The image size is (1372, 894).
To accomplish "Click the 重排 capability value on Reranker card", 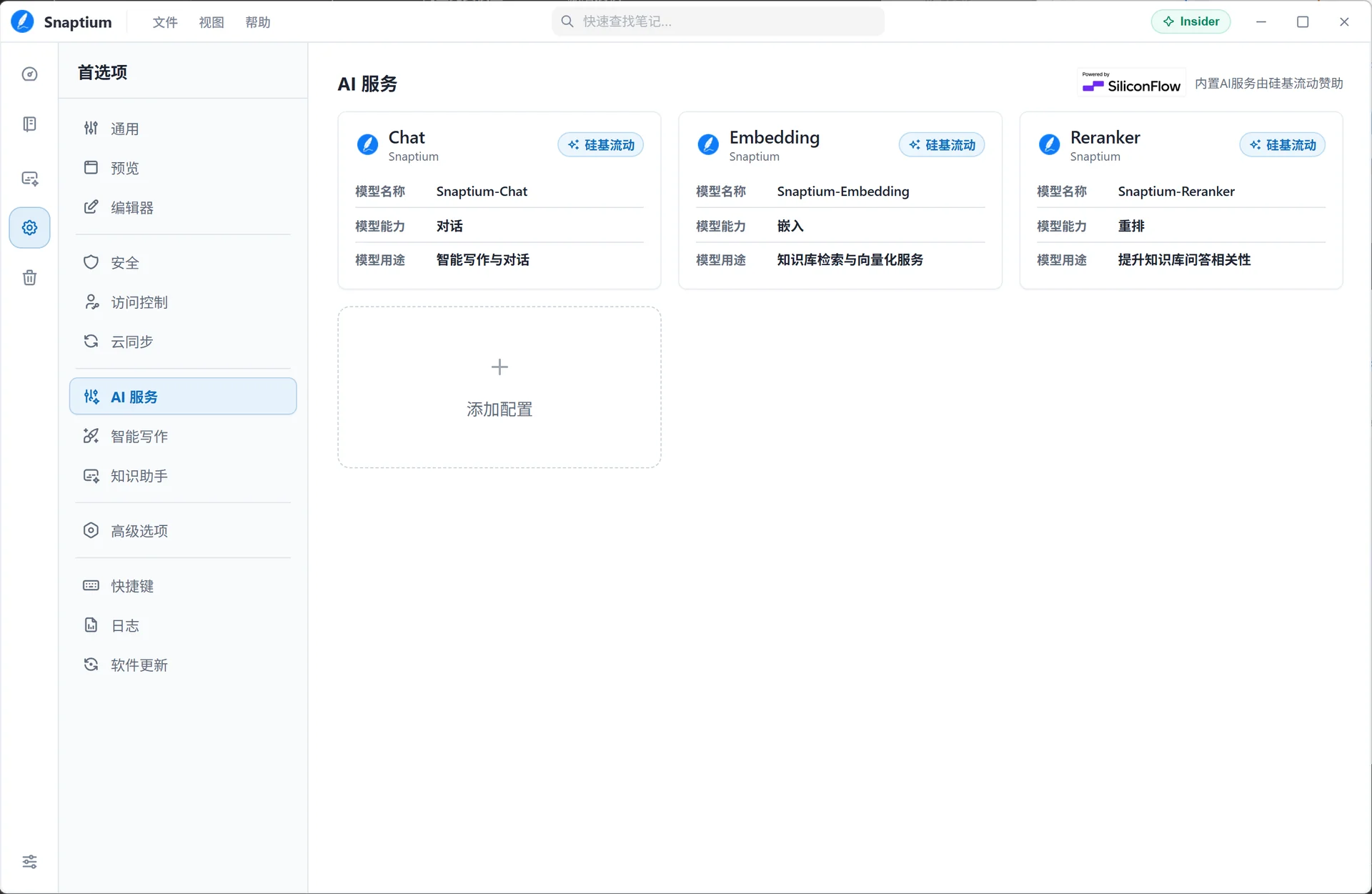I will (x=1131, y=227).
